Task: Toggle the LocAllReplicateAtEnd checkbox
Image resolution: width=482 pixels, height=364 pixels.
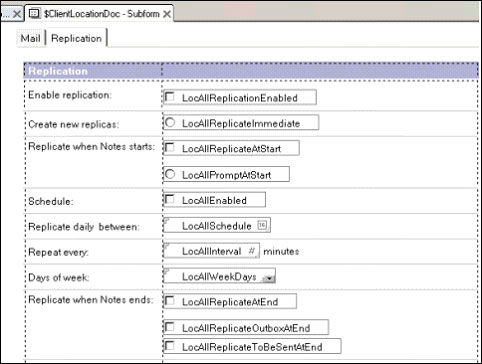Action: 170,301
